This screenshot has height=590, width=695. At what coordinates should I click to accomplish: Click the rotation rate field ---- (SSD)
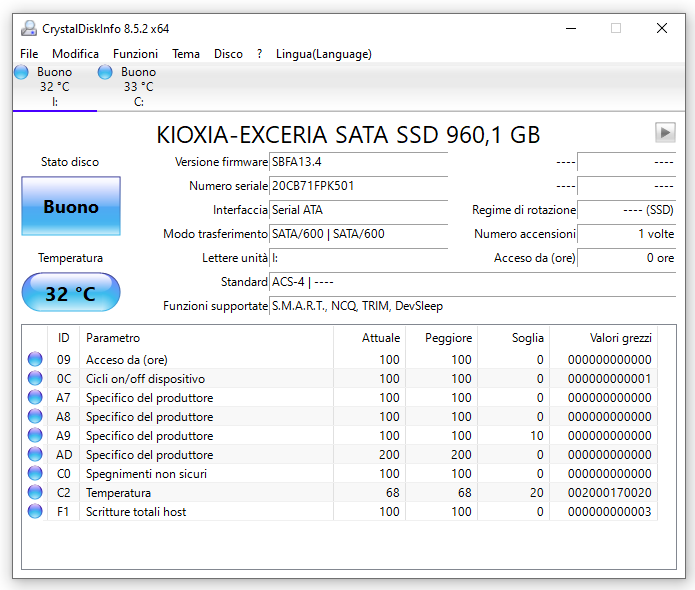tap(627, 210)
